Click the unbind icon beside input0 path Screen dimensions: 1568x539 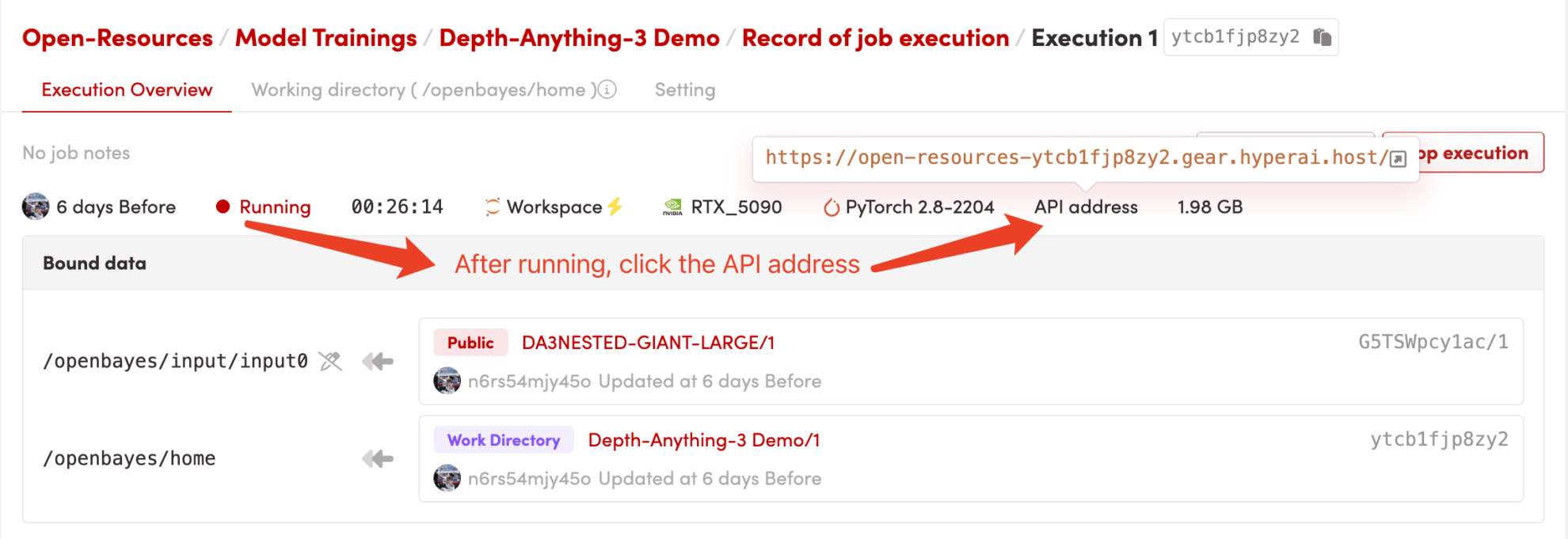click(x=330, y=362)
